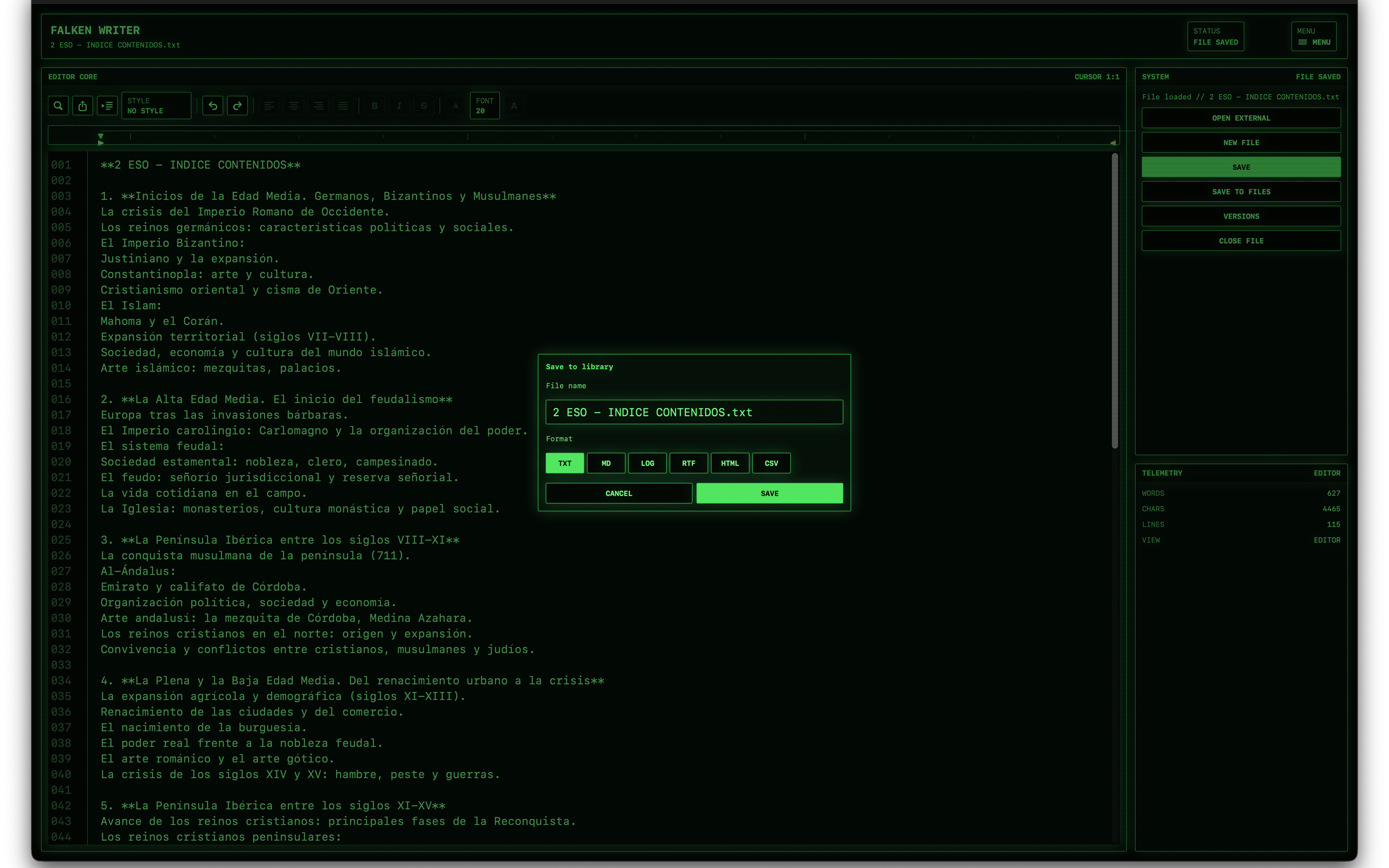Select MD format option
The width and height of the screenshot is (1389, 868).
pos(606,463)
